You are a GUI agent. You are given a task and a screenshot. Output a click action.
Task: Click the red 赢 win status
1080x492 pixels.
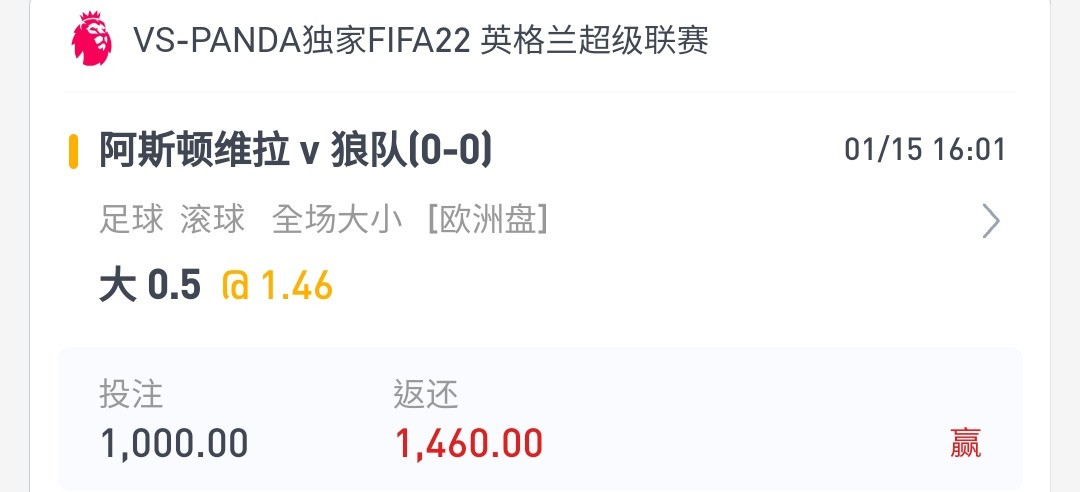pyautogui.click(x=965, y=443)
